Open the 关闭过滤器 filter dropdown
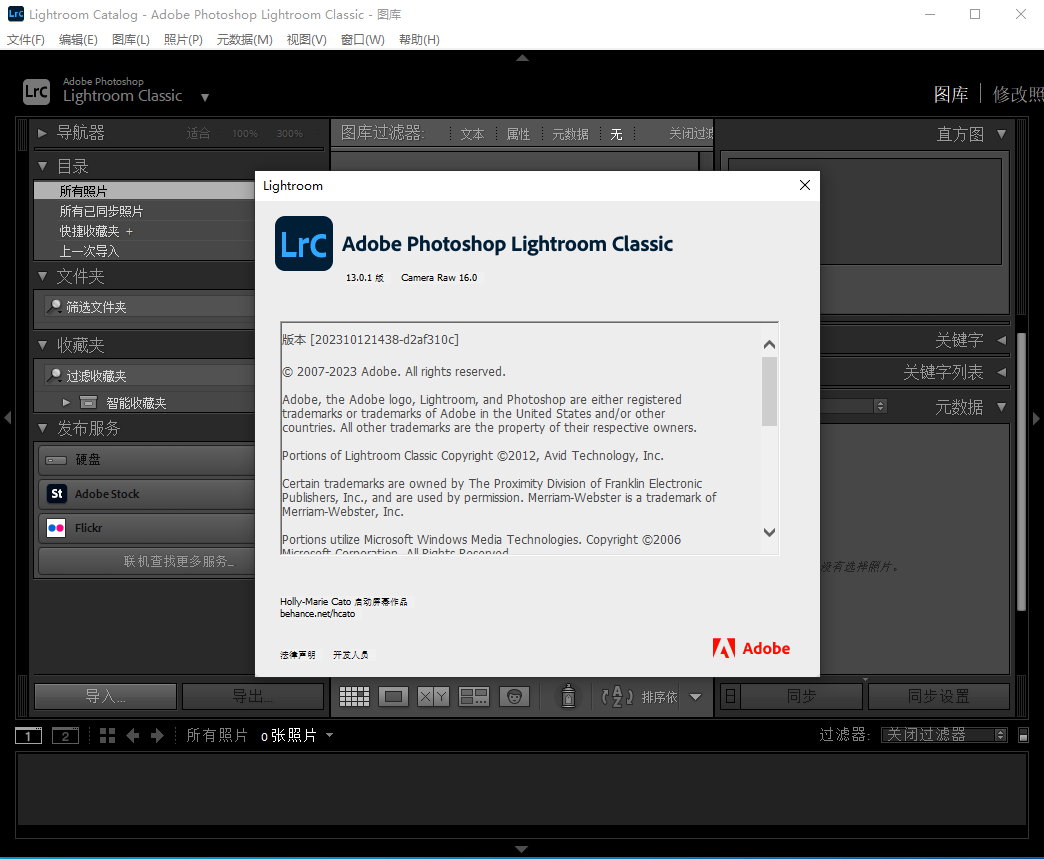 pos(944,734)
